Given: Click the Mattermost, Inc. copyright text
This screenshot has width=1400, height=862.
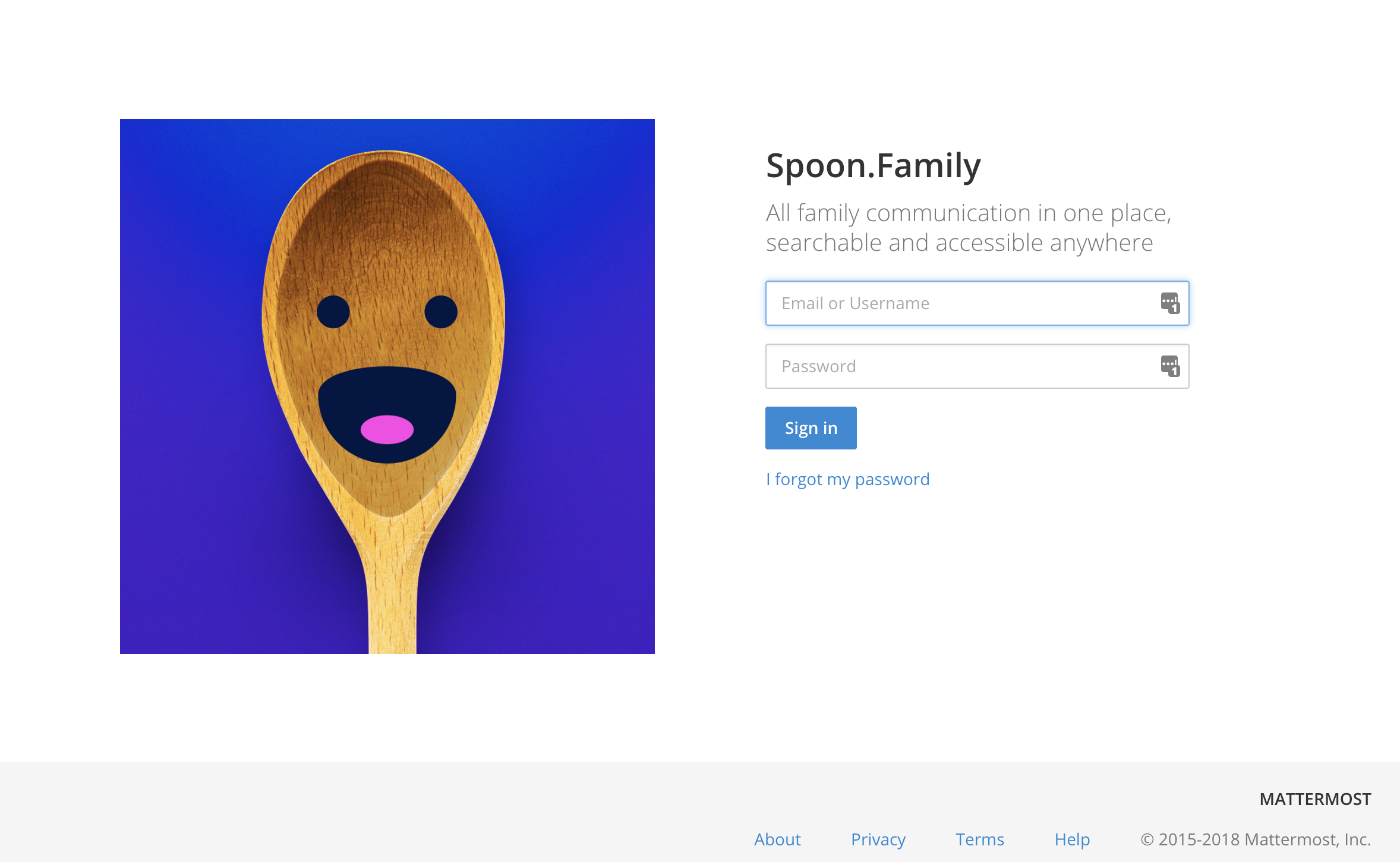Looking at the screenshot, I should [1256, 839].
